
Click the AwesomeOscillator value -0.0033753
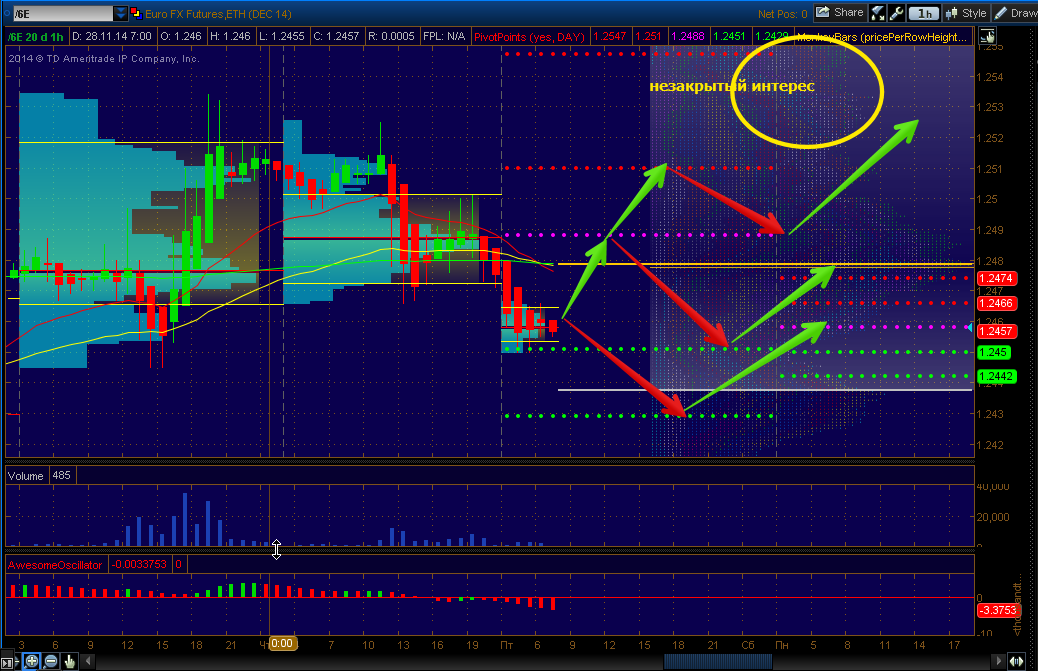[x=139, y=564]
